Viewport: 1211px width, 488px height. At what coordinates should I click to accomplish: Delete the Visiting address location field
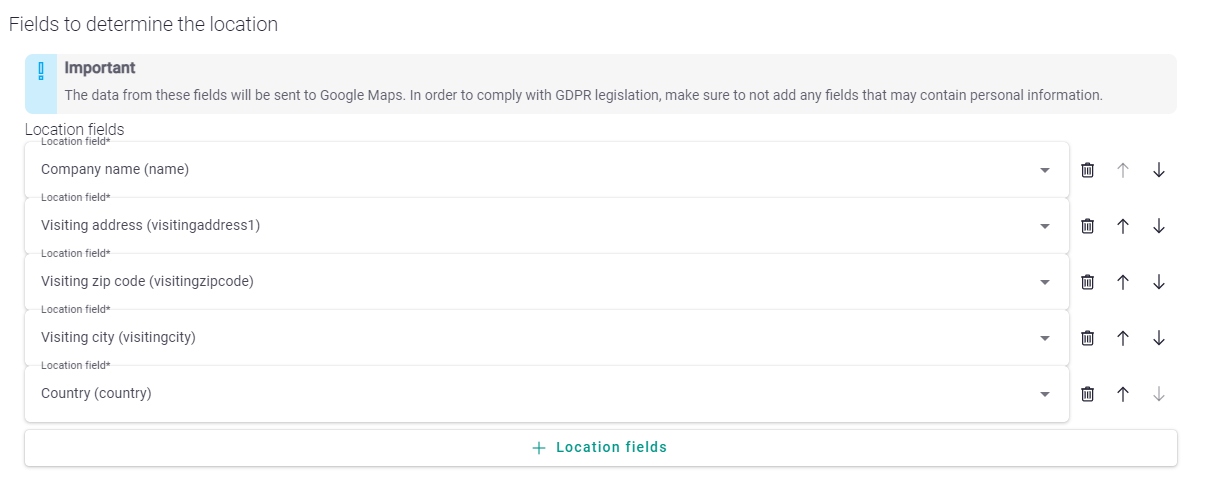1088,226
